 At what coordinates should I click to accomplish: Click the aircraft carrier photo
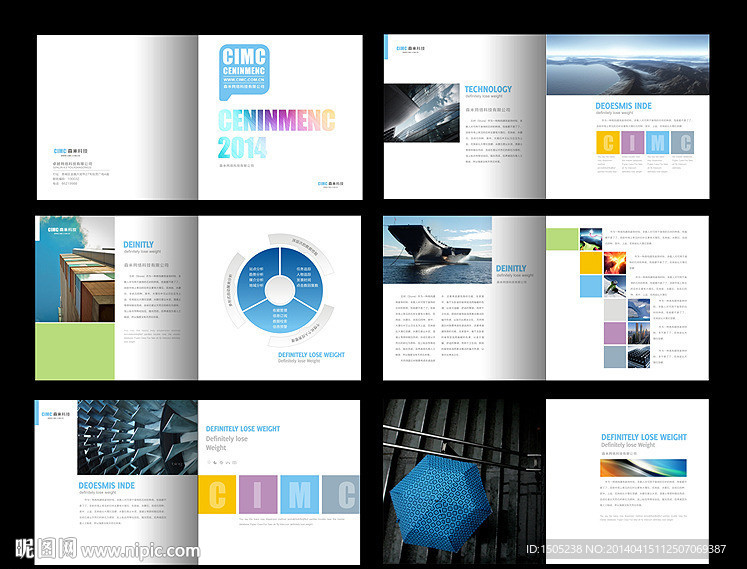[x=437, y=251]
